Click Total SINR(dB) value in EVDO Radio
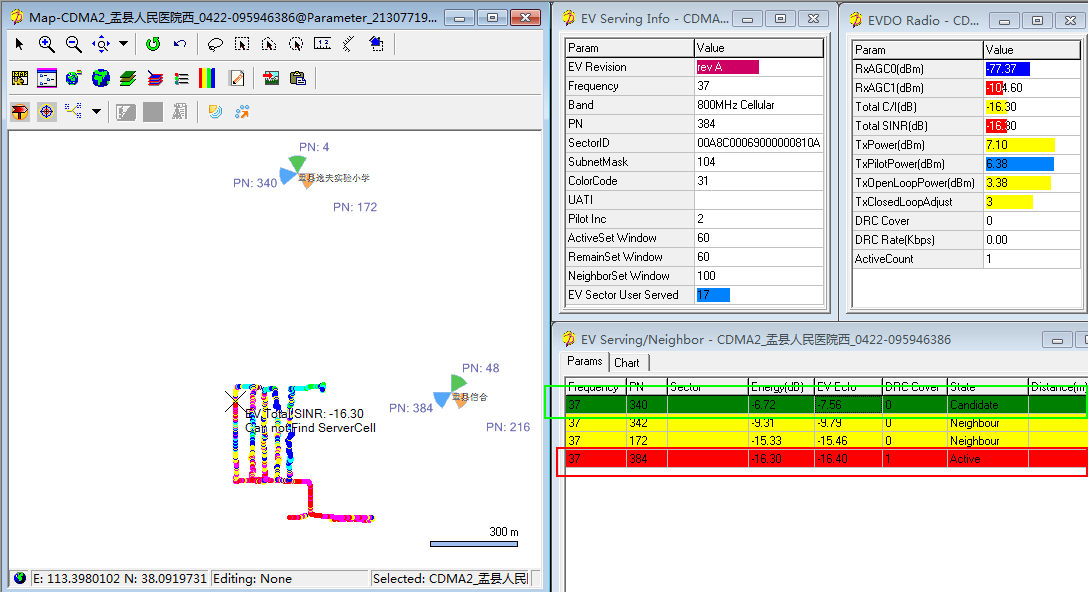 tap(1031, 126)
